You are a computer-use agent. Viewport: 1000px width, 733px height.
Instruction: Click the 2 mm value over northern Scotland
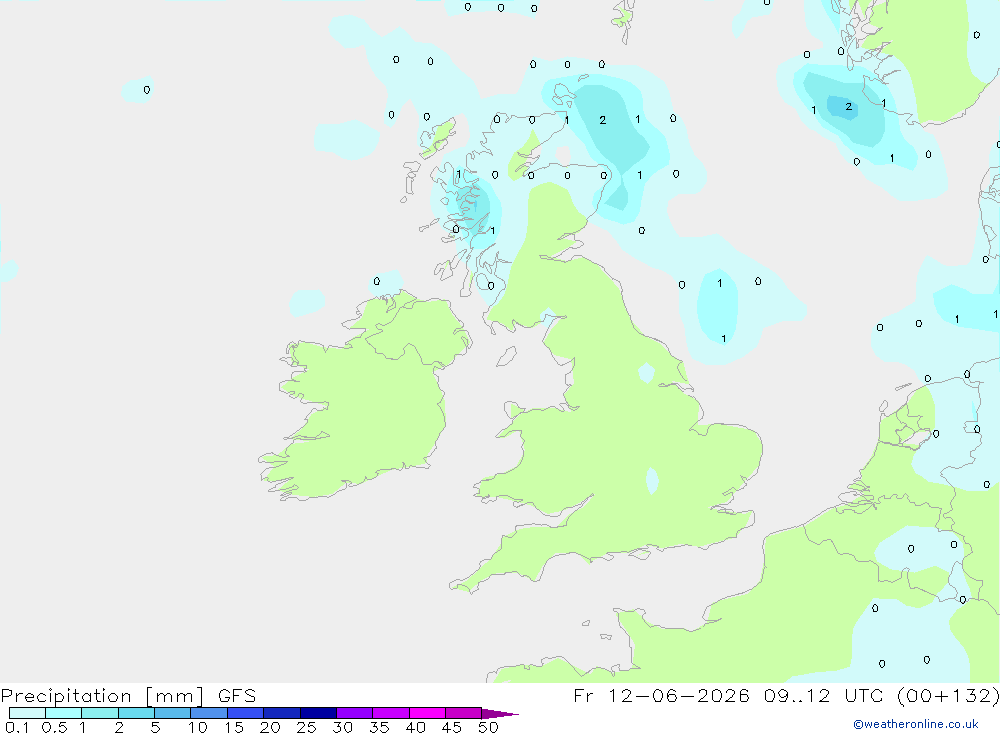[603, 120]
